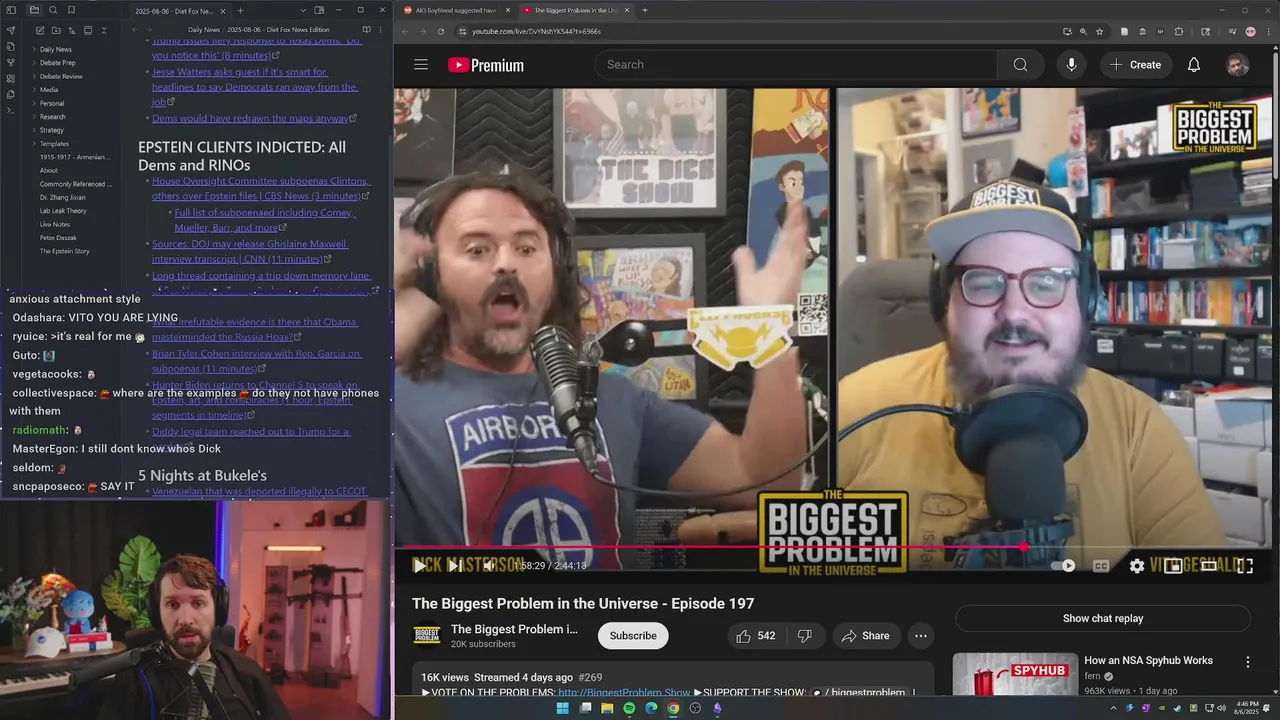Open the Peter Daszak note

[58, 238]
